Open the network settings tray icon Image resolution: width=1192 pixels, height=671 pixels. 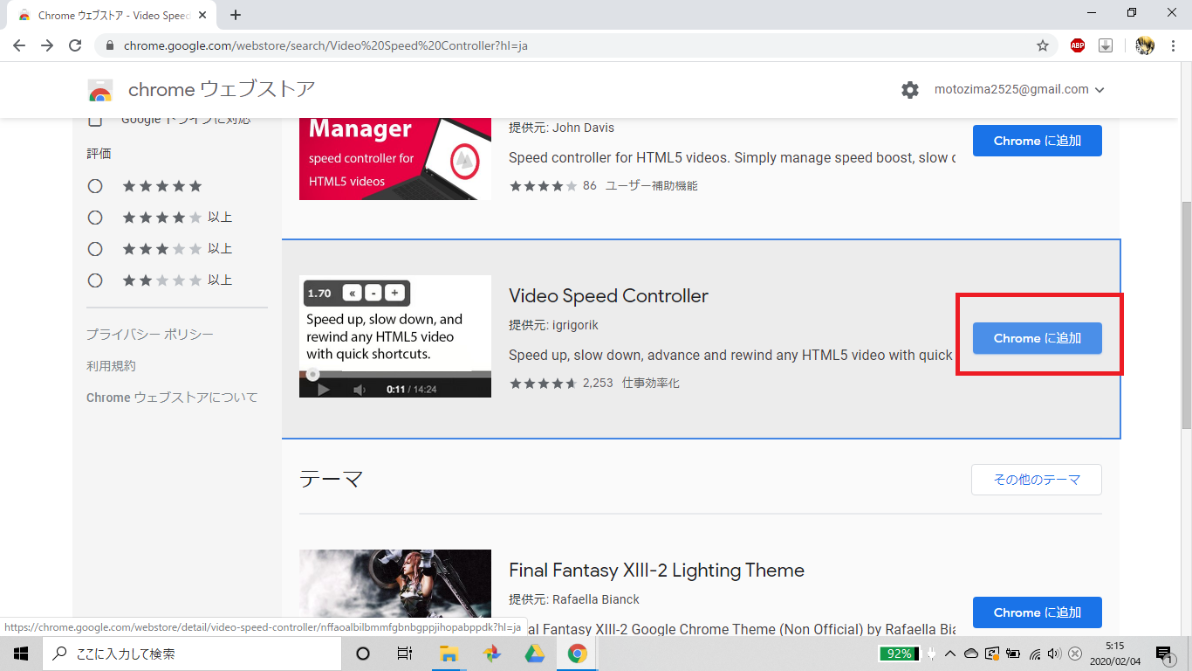pyautogui.click(x=1034, y=654)
